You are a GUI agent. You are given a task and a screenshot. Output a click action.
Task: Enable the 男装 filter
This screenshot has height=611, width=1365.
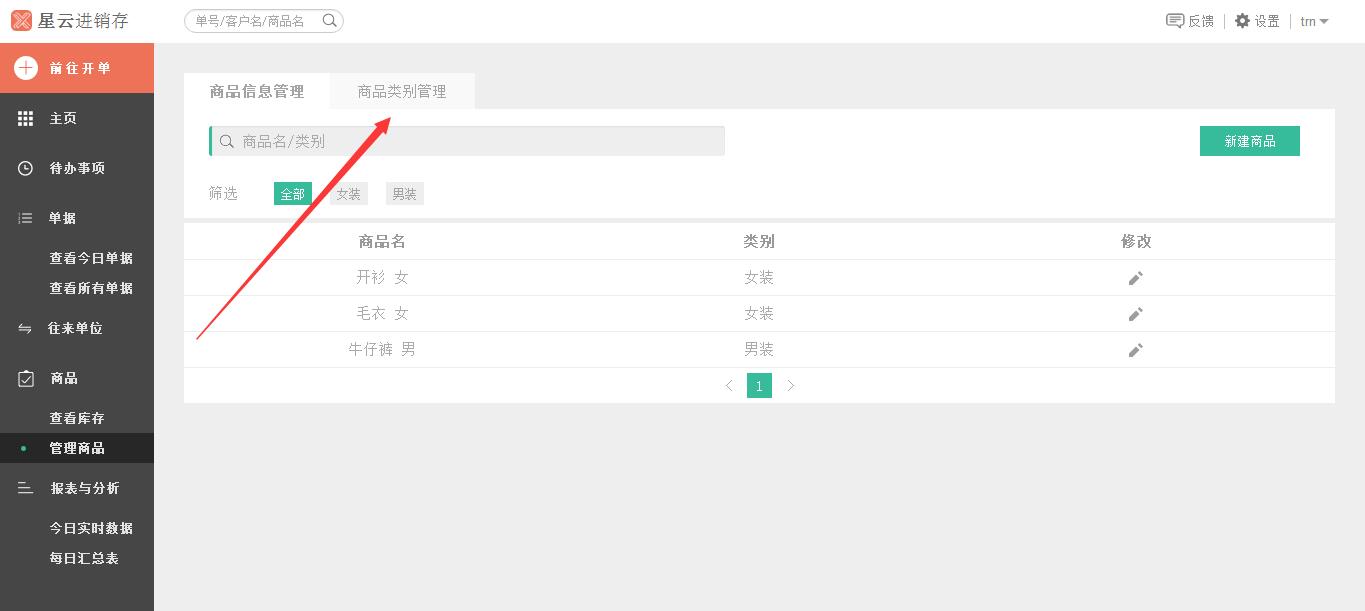pyautogui.click(x=404, y=193)
